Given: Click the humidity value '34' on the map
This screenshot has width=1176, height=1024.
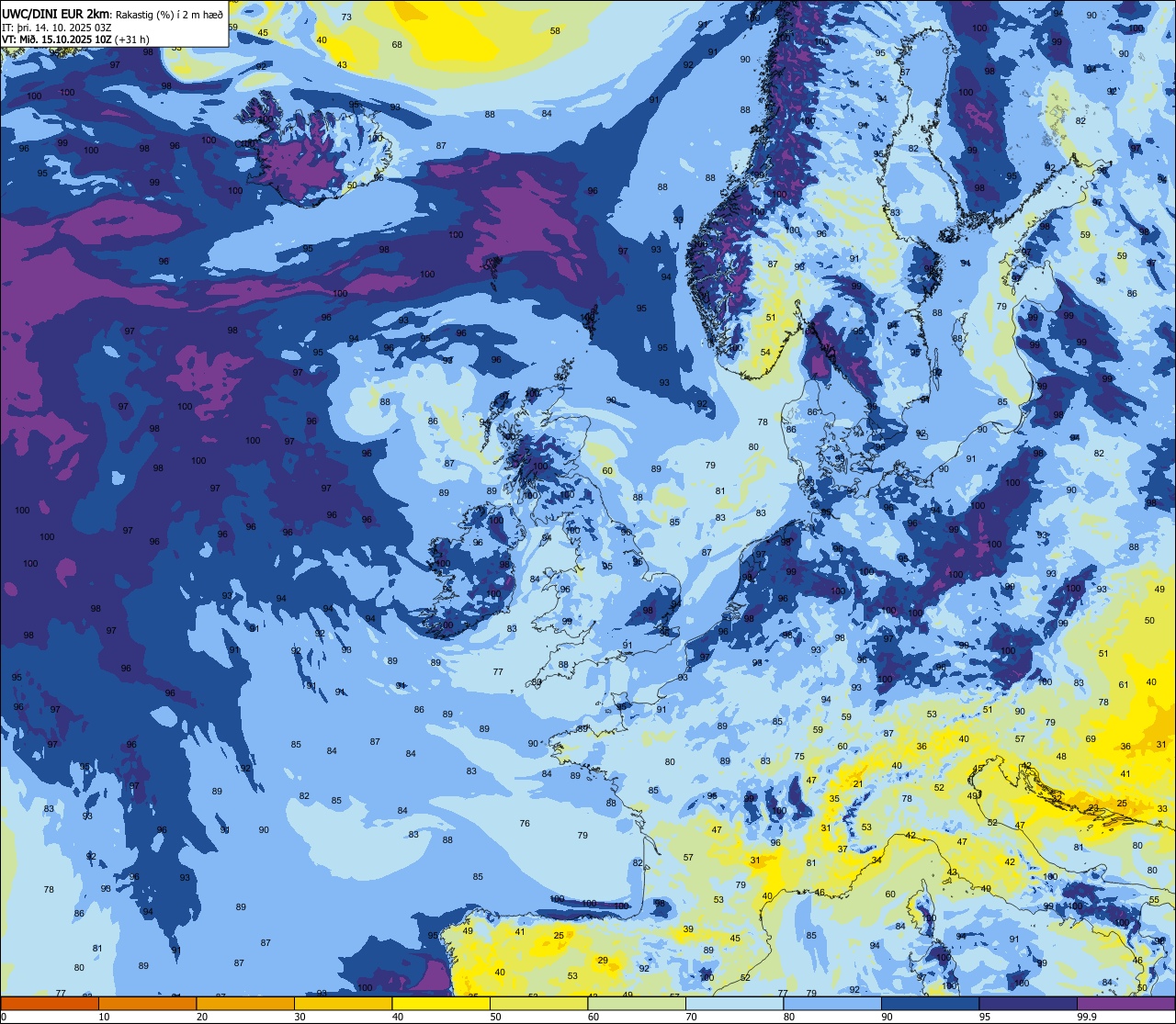Looking at the screenshot, I should click(877, 861).
